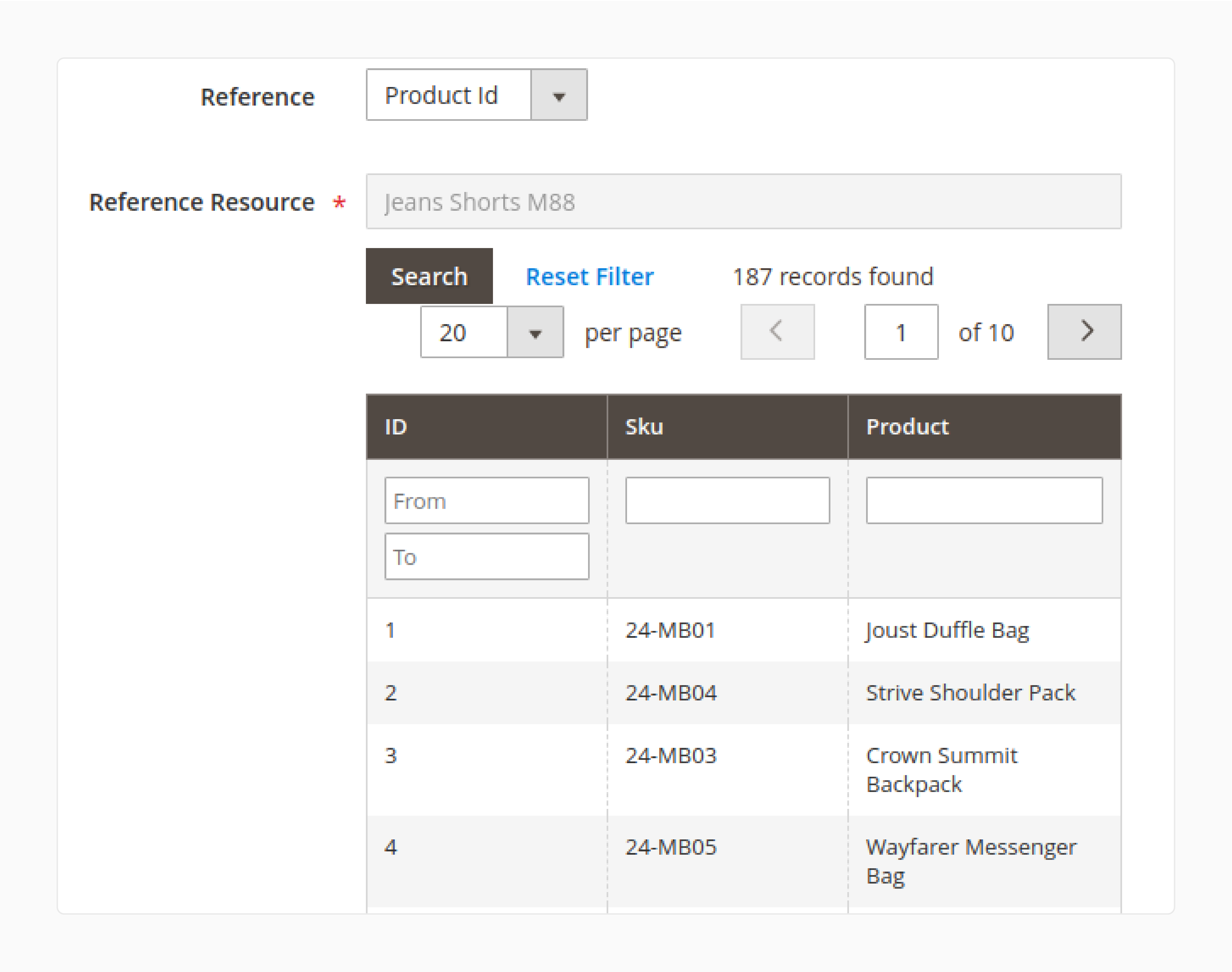Click the Sku filter field
1232x972 pixels.
tap(727, 501)
